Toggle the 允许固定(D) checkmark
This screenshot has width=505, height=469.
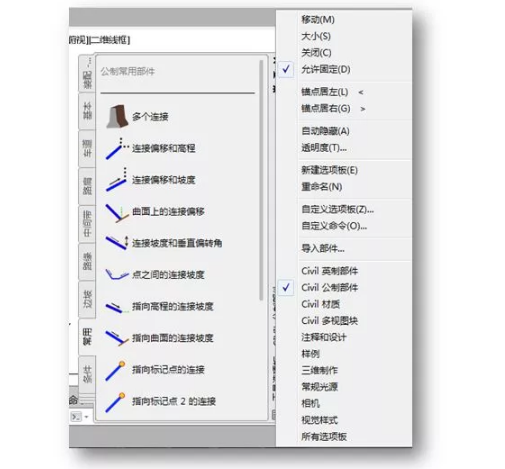click(x=286, y=69)
